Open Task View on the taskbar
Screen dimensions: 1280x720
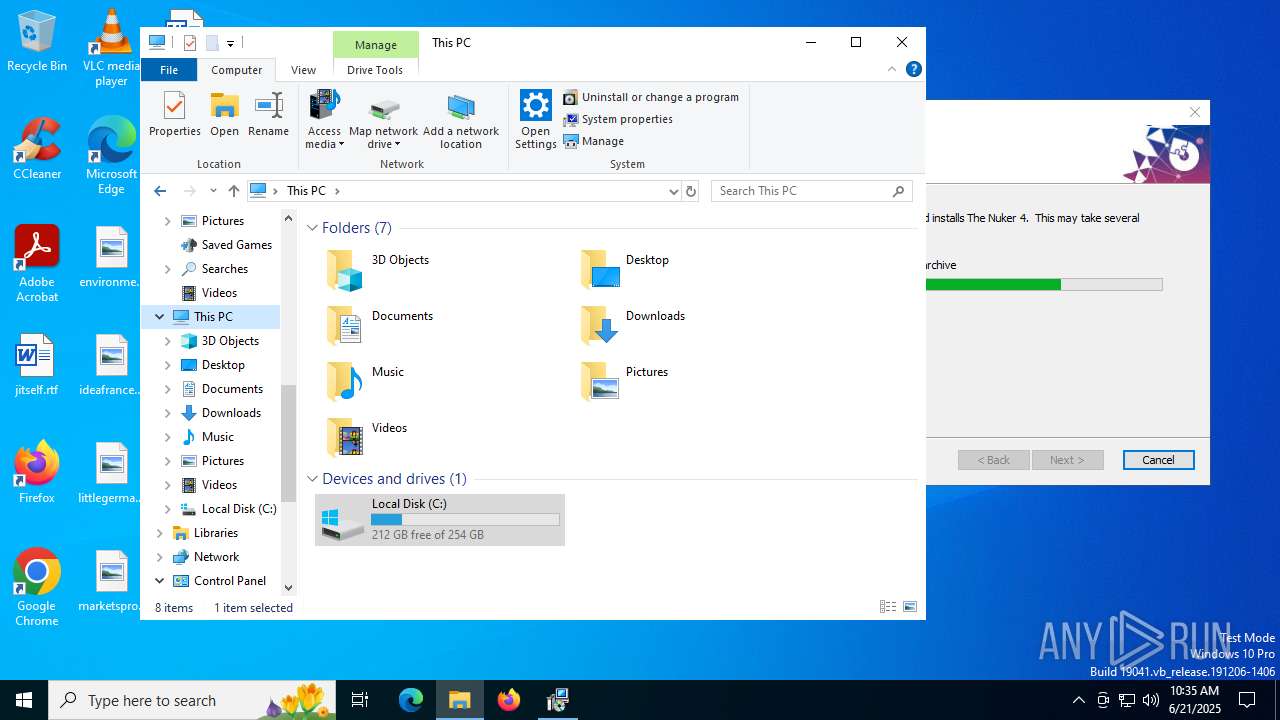coord(360,700)
